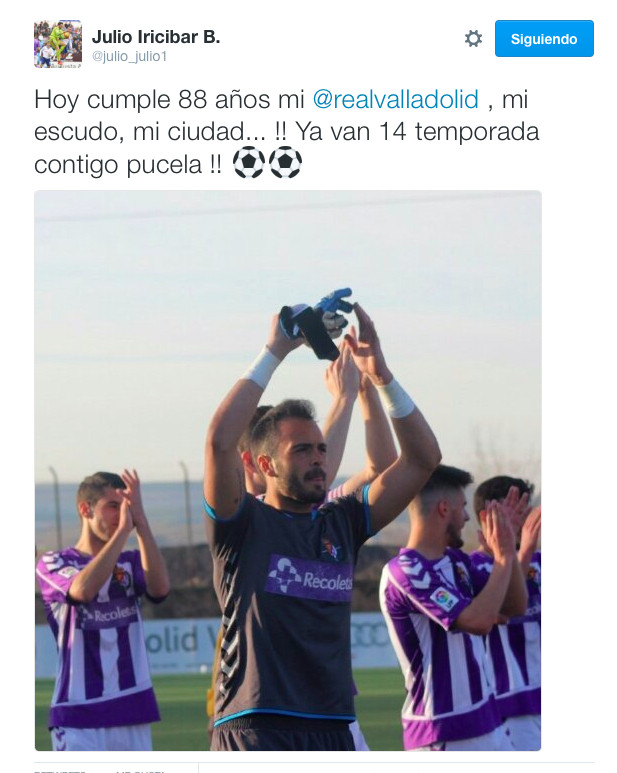Screen dimensions: 617x773
Task: Select the tweet text starting with 'Hoy cumple'
Action: point(287,132)
